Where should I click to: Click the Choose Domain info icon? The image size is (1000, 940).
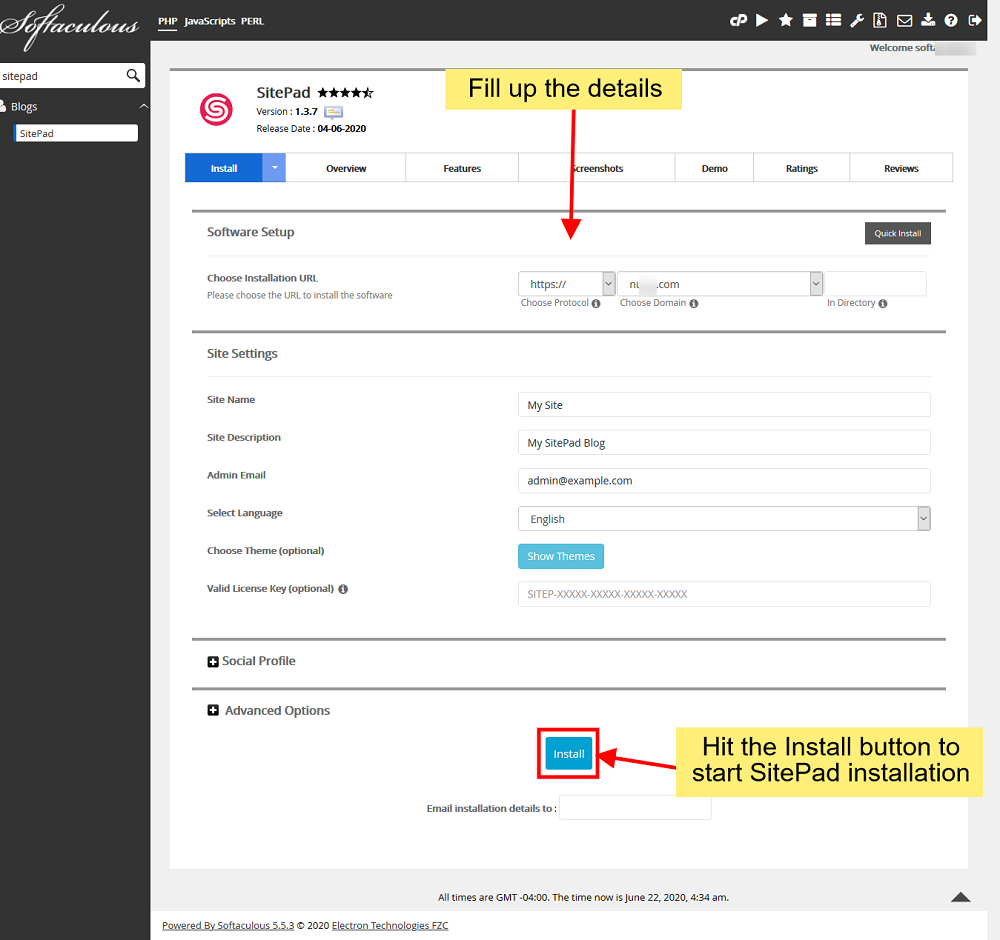(x=693, y=304)
